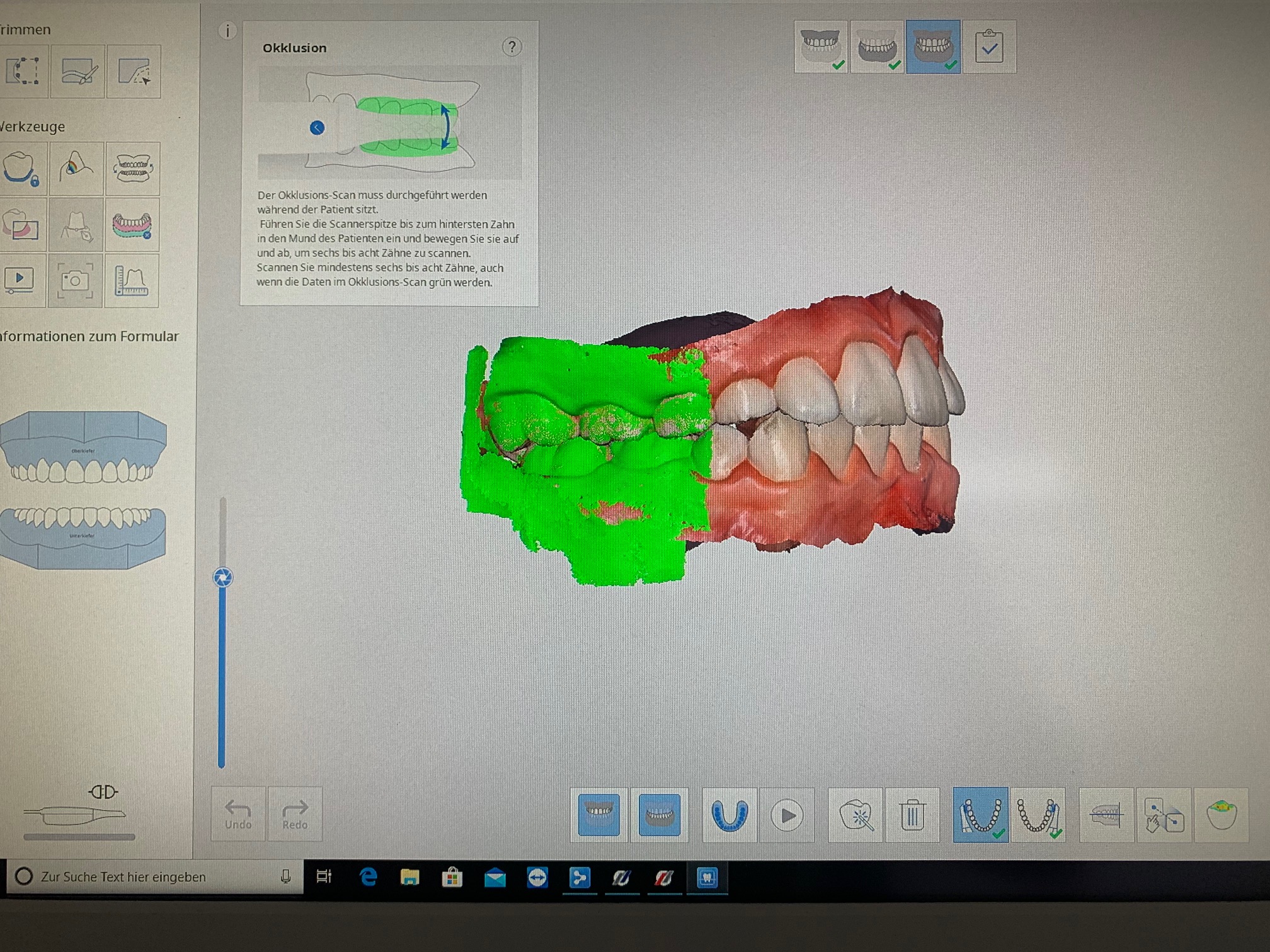Image resolution: width=1270 pixels, height=952 pixels.
Task: Click the scanner connection link icon
Action: (103, 791)
